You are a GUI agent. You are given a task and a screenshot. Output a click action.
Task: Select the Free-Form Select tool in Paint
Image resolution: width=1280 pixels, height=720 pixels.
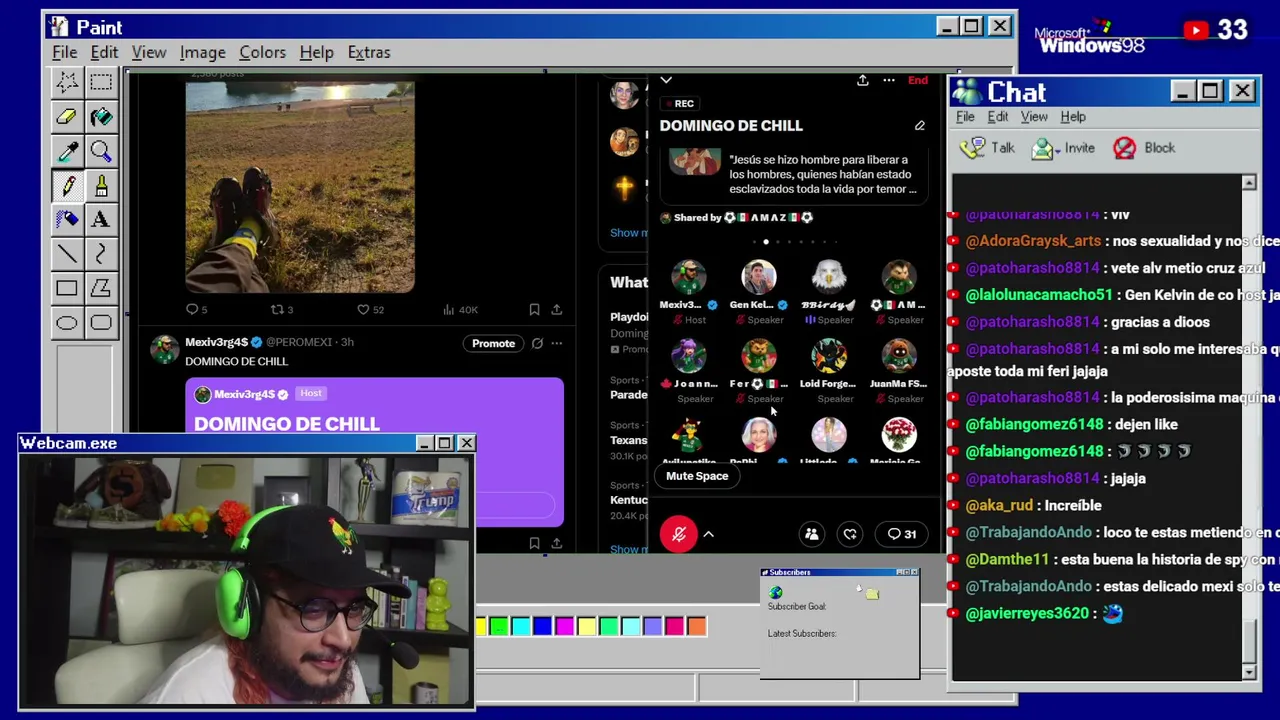click(x=67, y=82)
